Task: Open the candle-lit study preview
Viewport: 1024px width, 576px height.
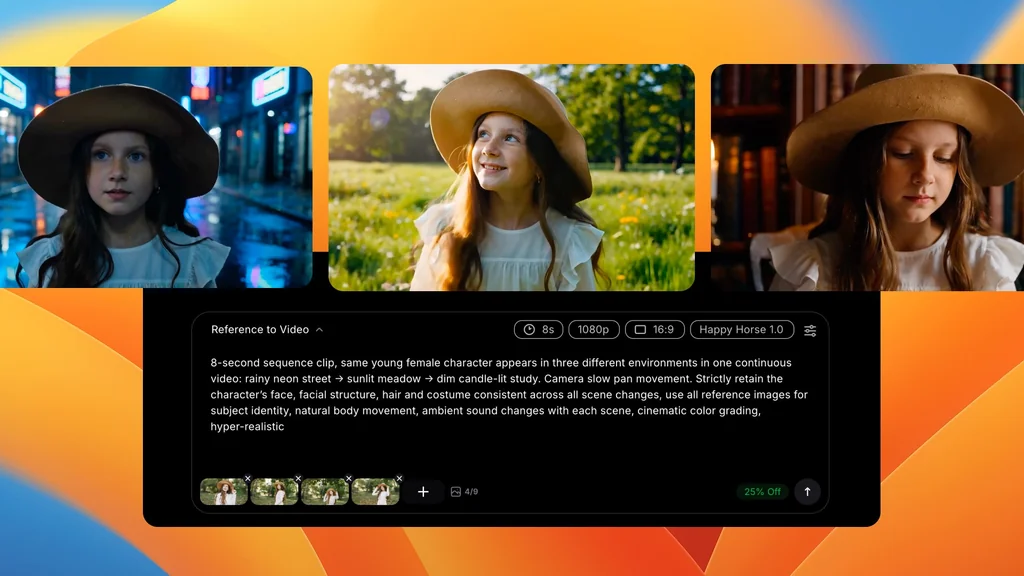Action: pos(867,177)
